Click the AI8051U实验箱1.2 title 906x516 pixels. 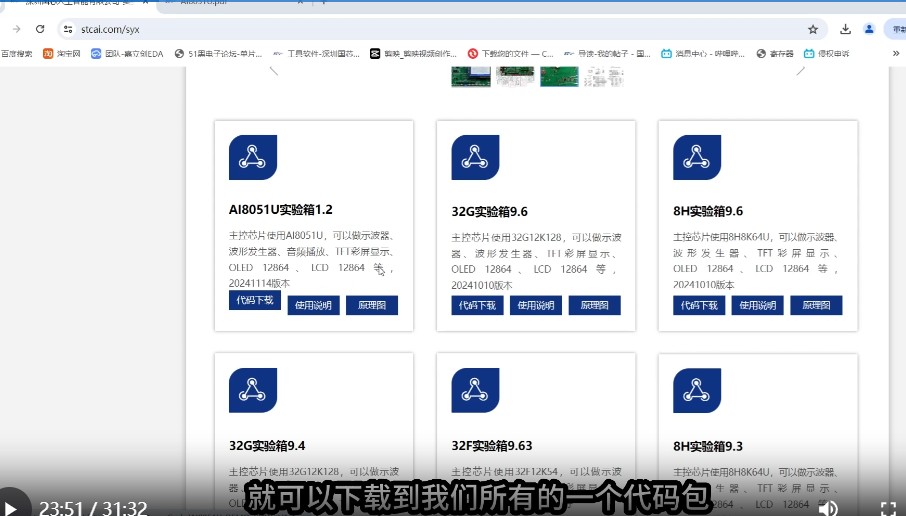[x=281, y=210]
